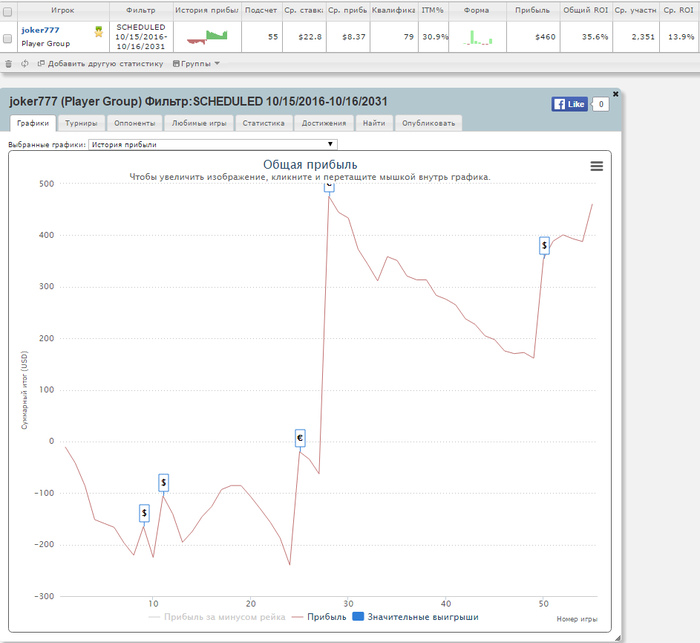Image resolution: width=700 pixels, height=643 pixels.
Task: Click the Facebook Like button
Action: 570,104
